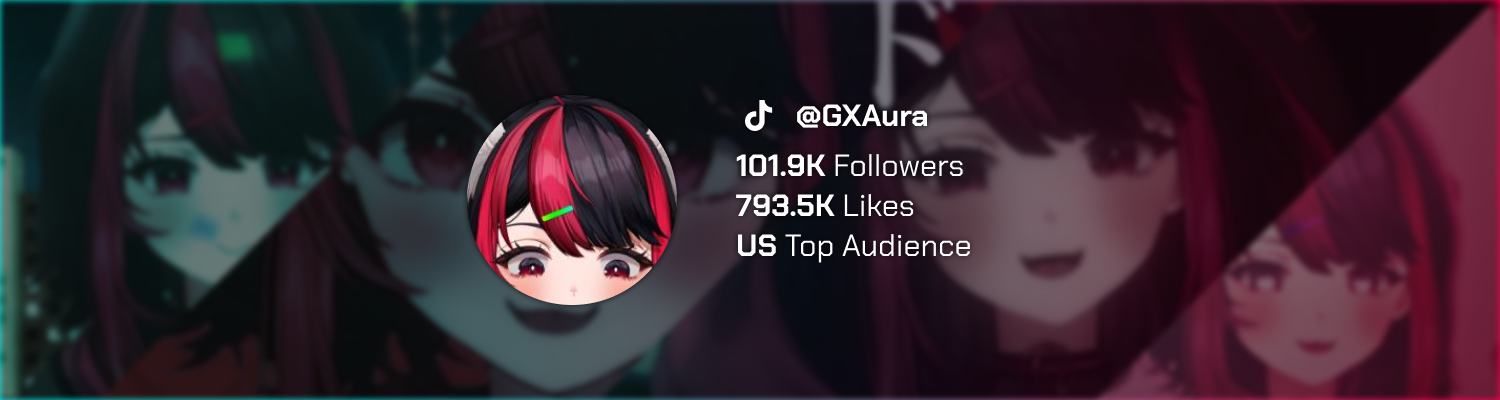Click the Top Audience text
Image resolution: width=1500 pixels, height=400 pixels.
click(878, 245)
